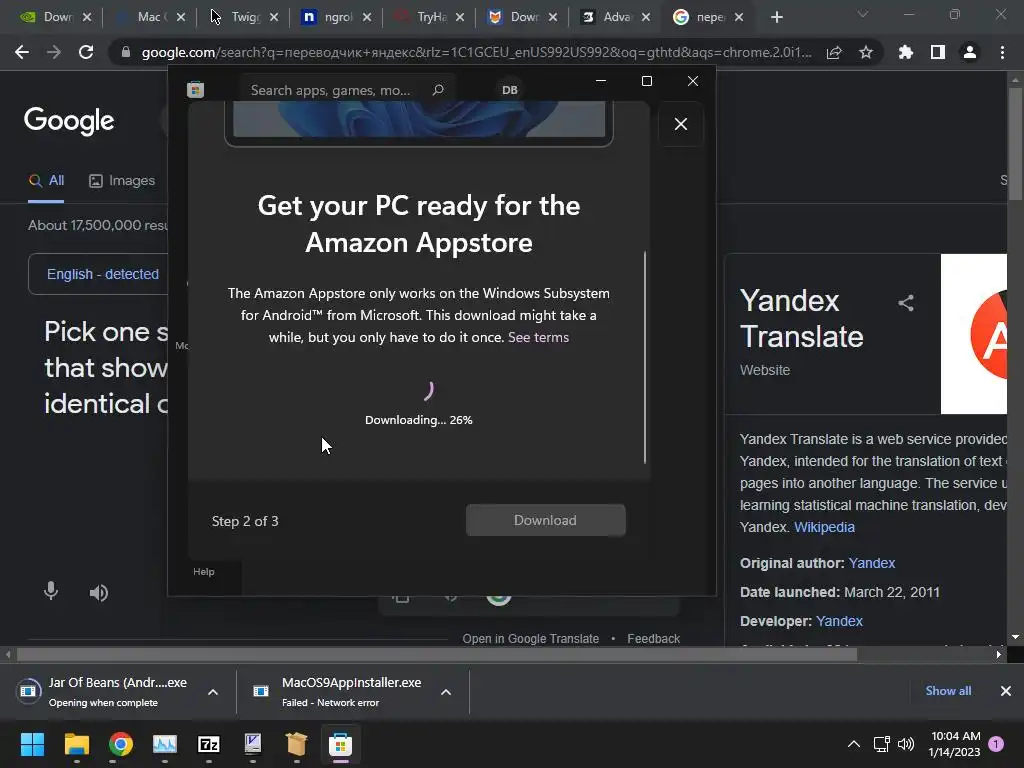
Task: Click the Chrome address bar URL
Action: 477,52
